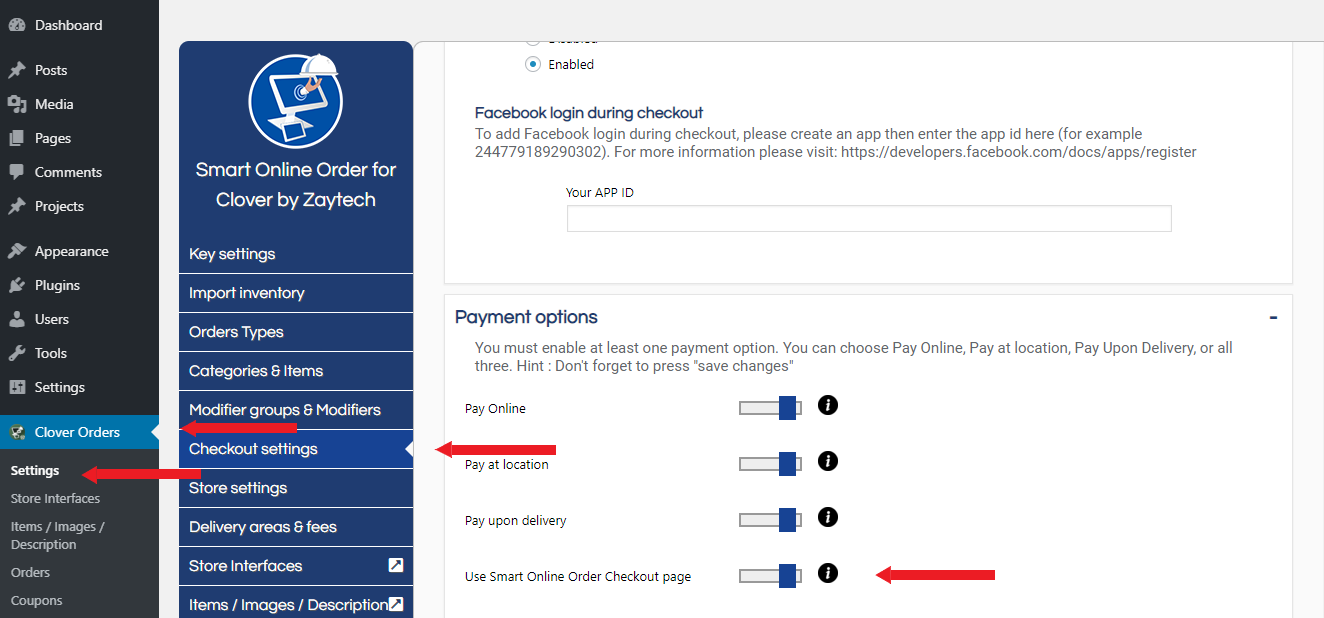Screen dimensions: 1324x618
Task: Click the Projects pin icon
Action: click(x=17, y=206)
